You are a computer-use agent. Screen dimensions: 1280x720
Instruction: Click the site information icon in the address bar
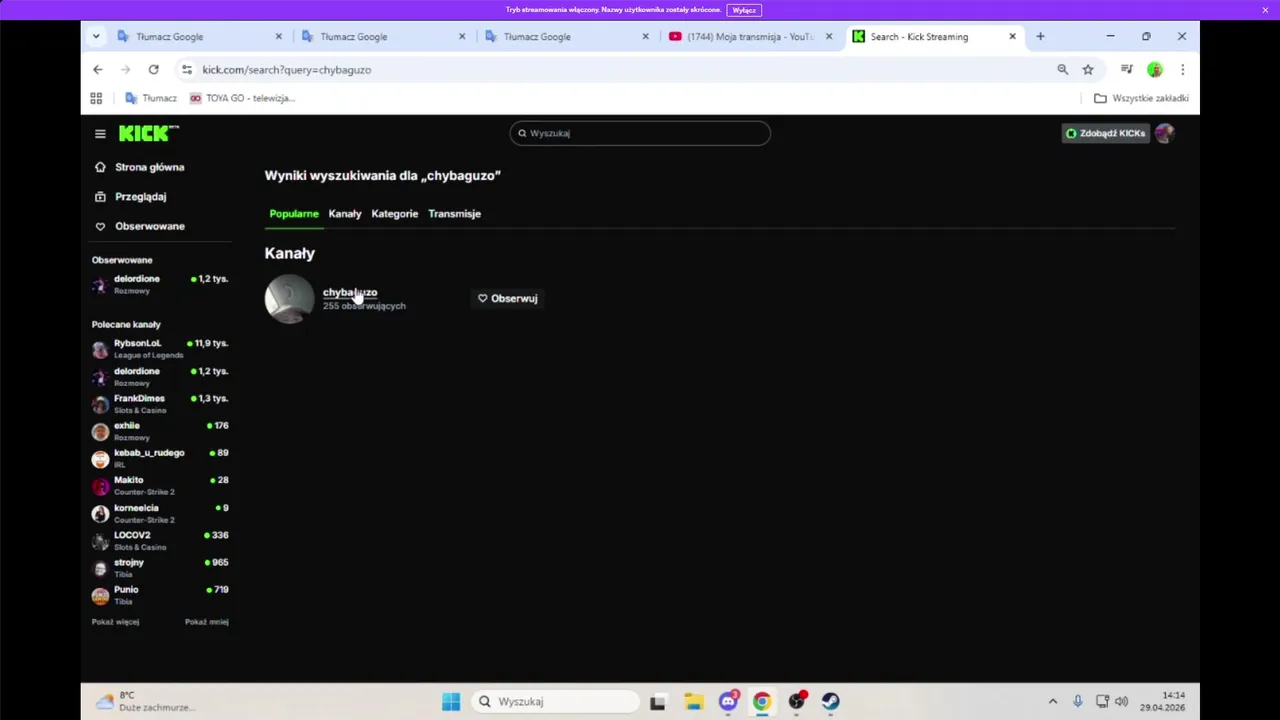coord(186,69)
